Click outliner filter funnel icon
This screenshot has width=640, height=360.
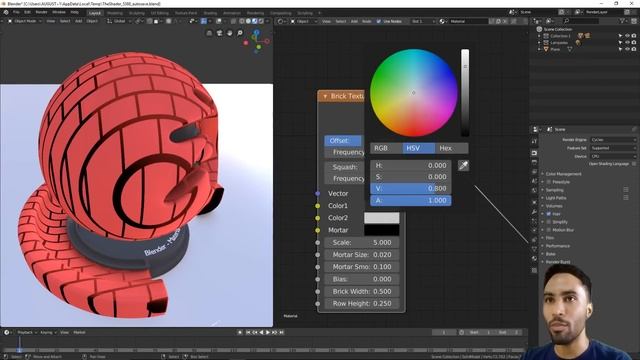pyautogui.click(x=622, y=20)
